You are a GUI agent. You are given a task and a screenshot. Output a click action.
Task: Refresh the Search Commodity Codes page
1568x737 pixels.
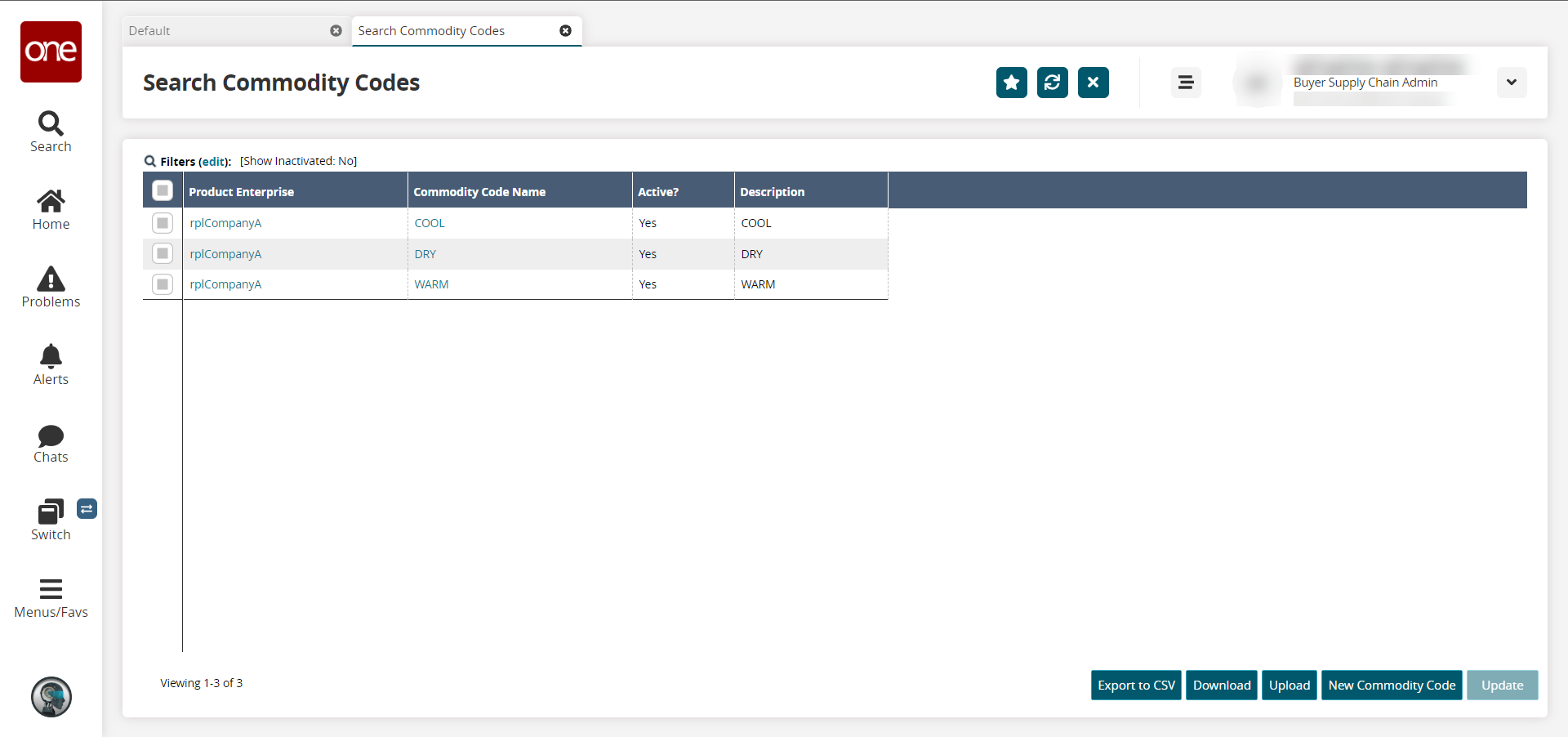pos(1052,83)
